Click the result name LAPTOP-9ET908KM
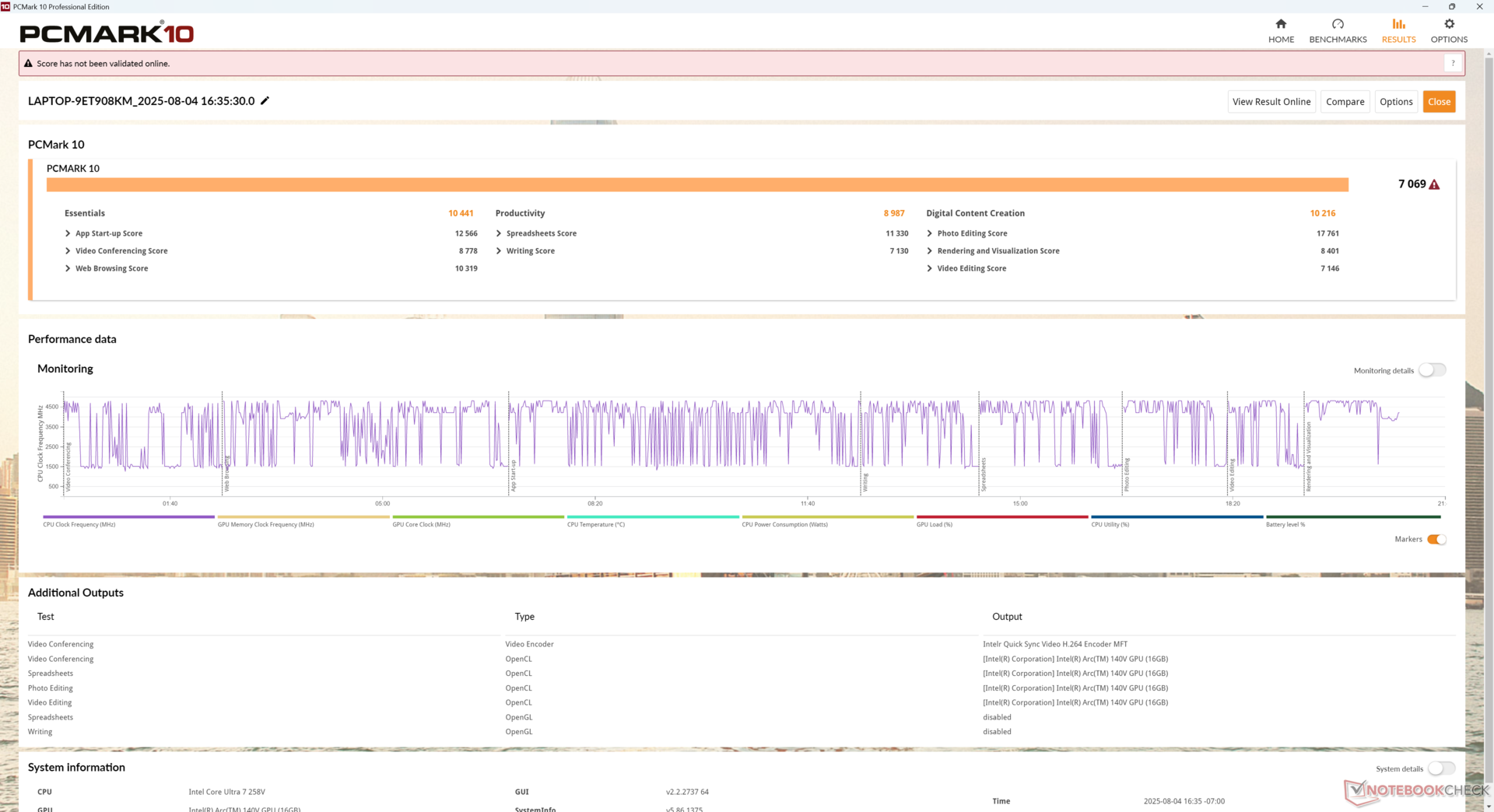 [x=141, y=101]
